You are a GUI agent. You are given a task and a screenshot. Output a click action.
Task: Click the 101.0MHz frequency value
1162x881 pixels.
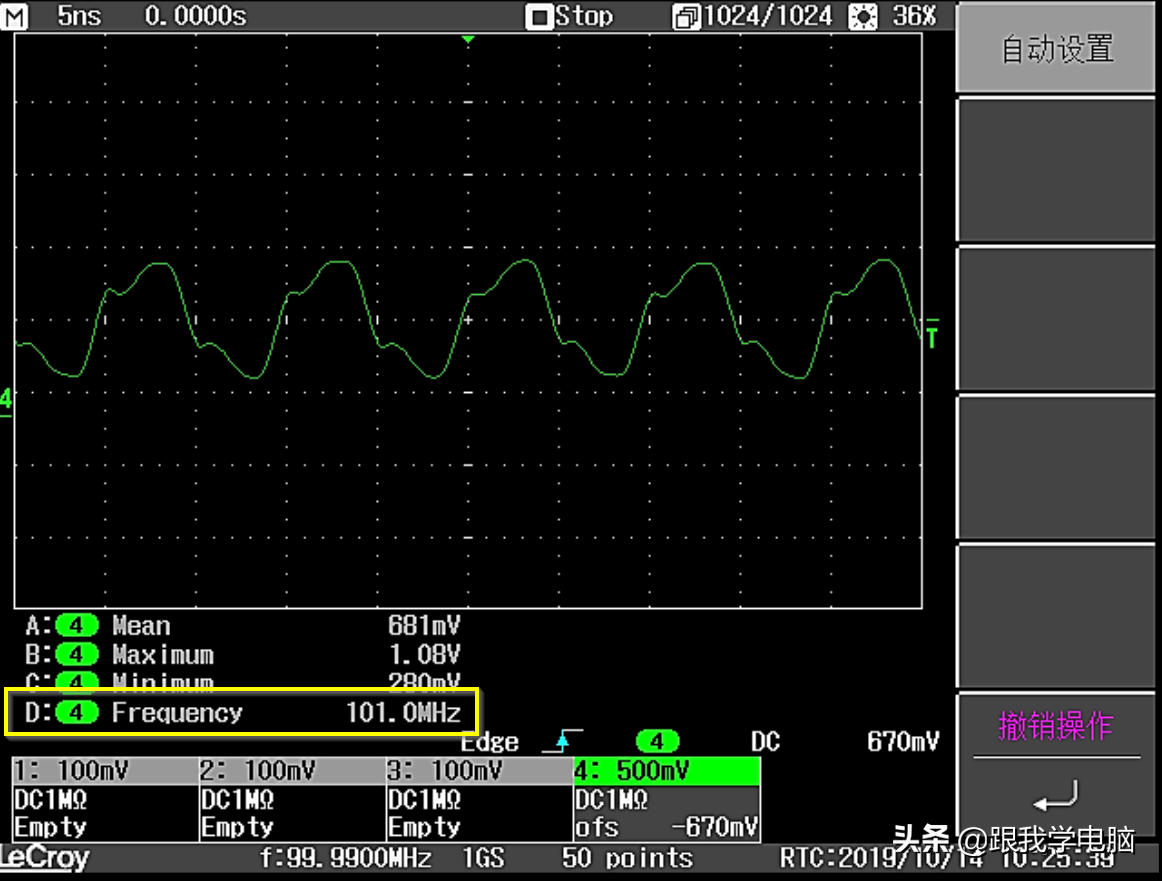(x=403, y=713)
